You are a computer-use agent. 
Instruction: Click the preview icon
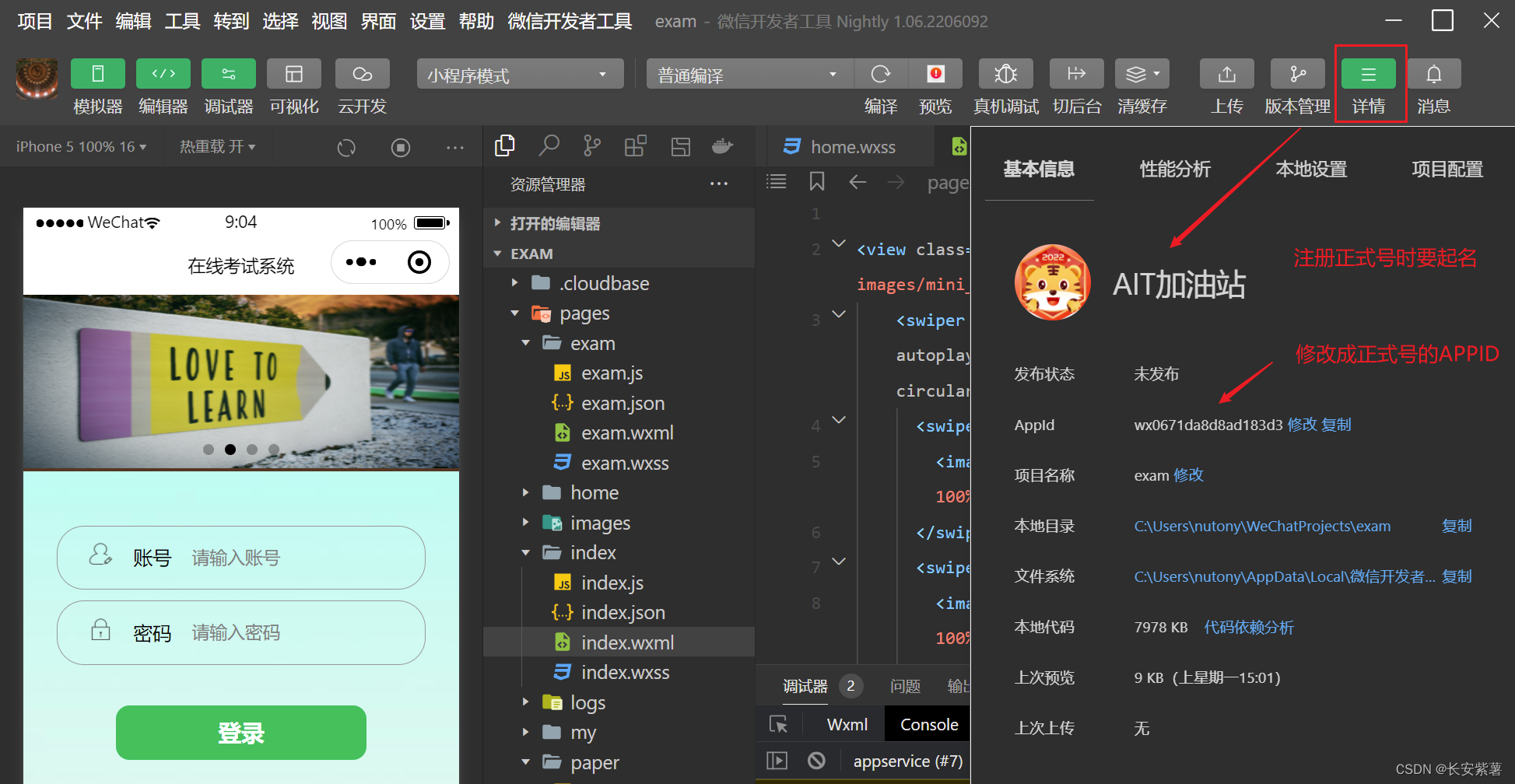(936, 74)
